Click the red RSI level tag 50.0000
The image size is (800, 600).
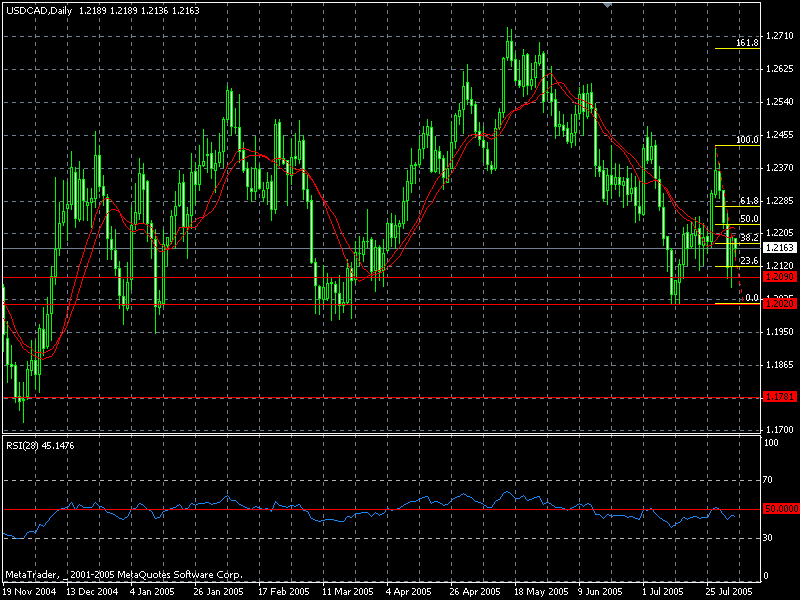pyautogui.click(x=781, y=509)
